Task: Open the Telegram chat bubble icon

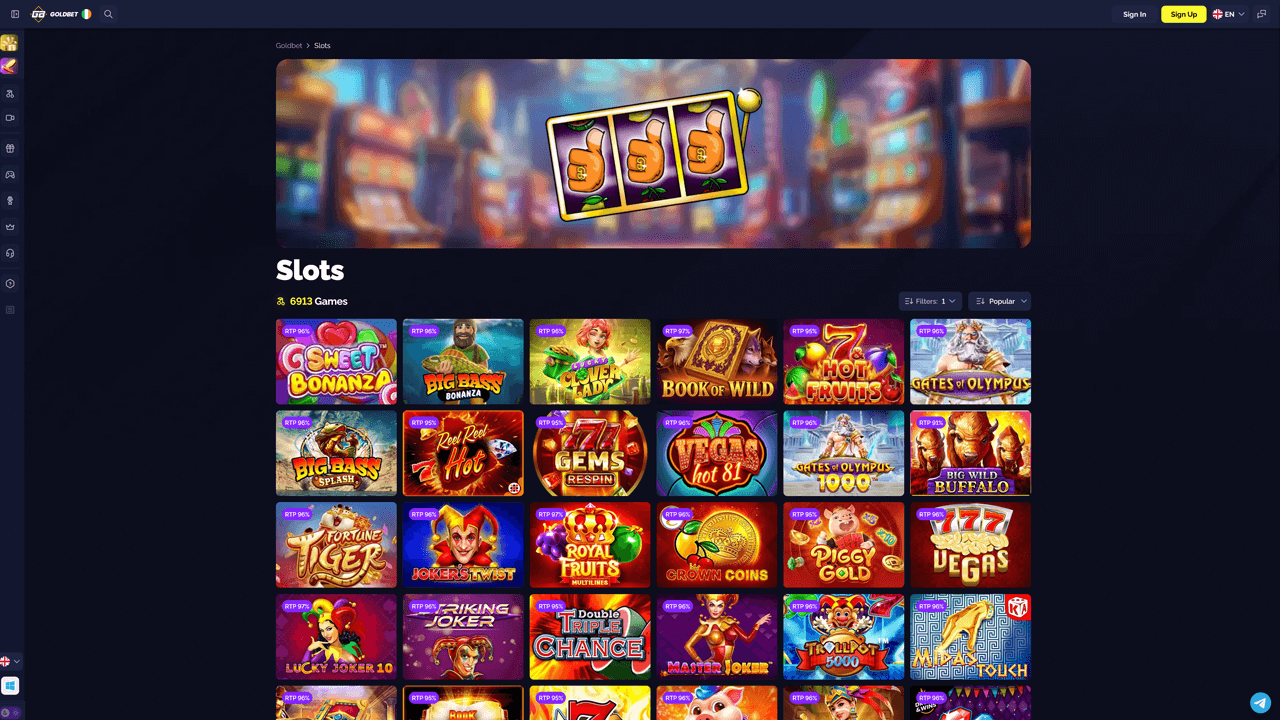Action: pyautogui.click(x=1260, y=702)
